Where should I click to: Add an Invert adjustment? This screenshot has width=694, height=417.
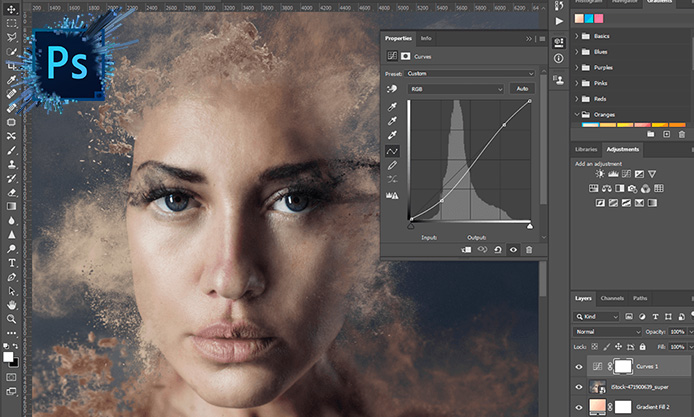[x=600, y=203]
